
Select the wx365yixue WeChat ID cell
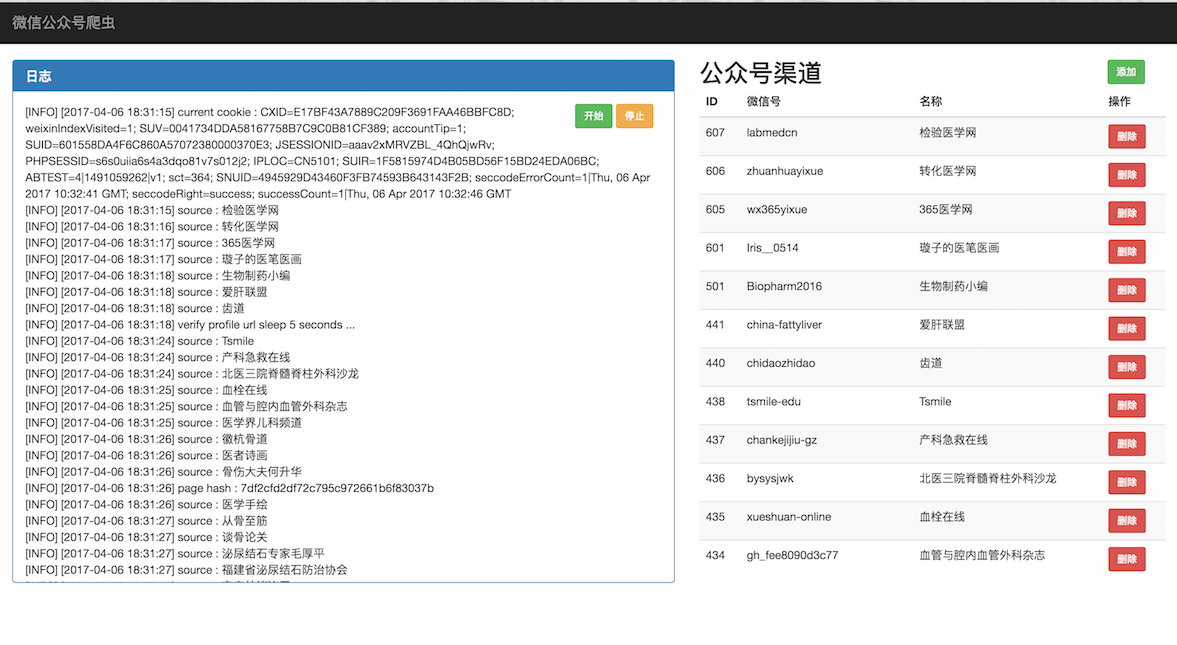(777, 209)
